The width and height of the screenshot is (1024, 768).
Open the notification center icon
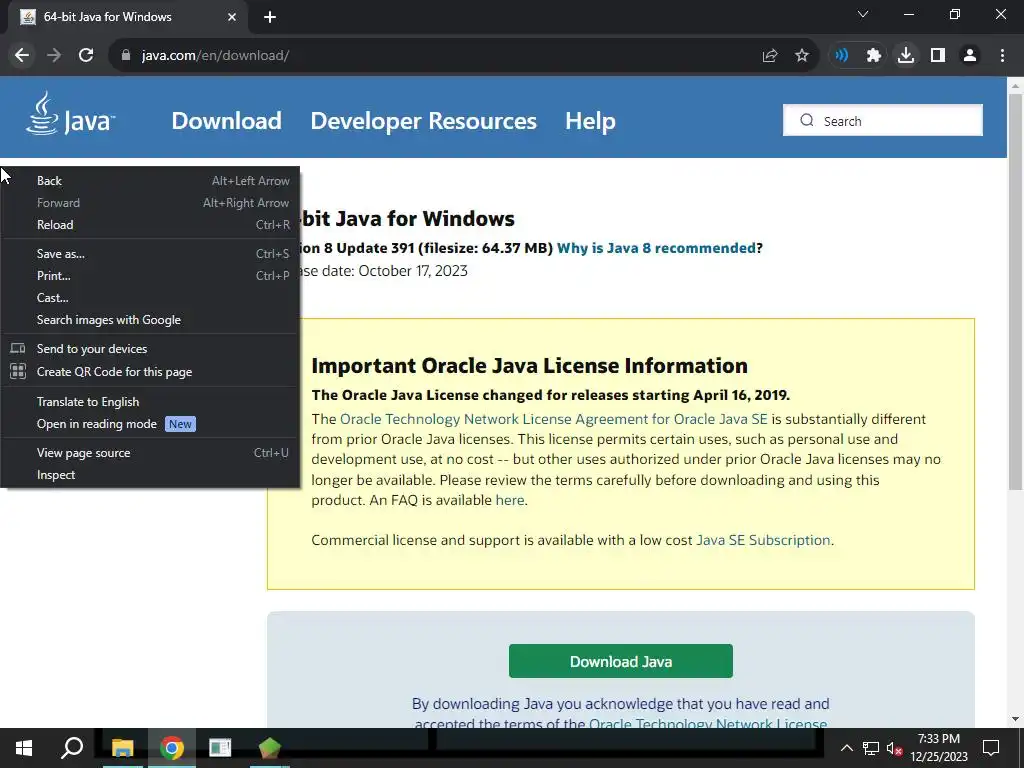coord(991,748)
